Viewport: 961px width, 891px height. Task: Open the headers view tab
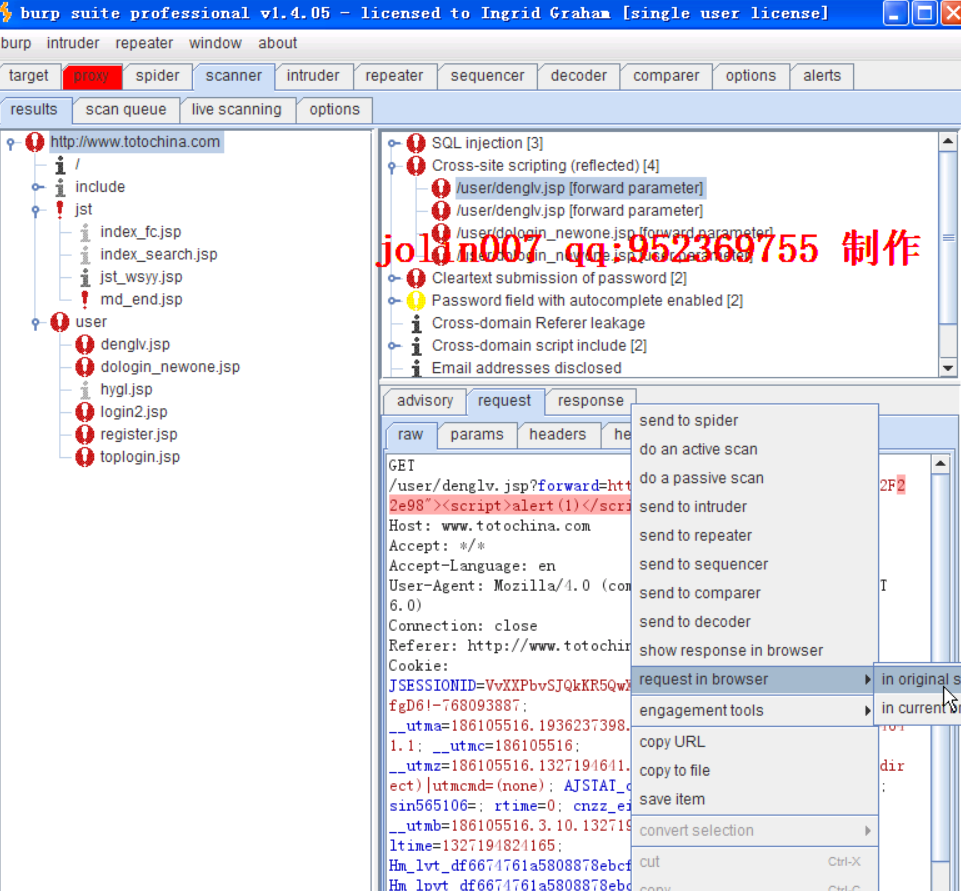[x=558, y=434]
